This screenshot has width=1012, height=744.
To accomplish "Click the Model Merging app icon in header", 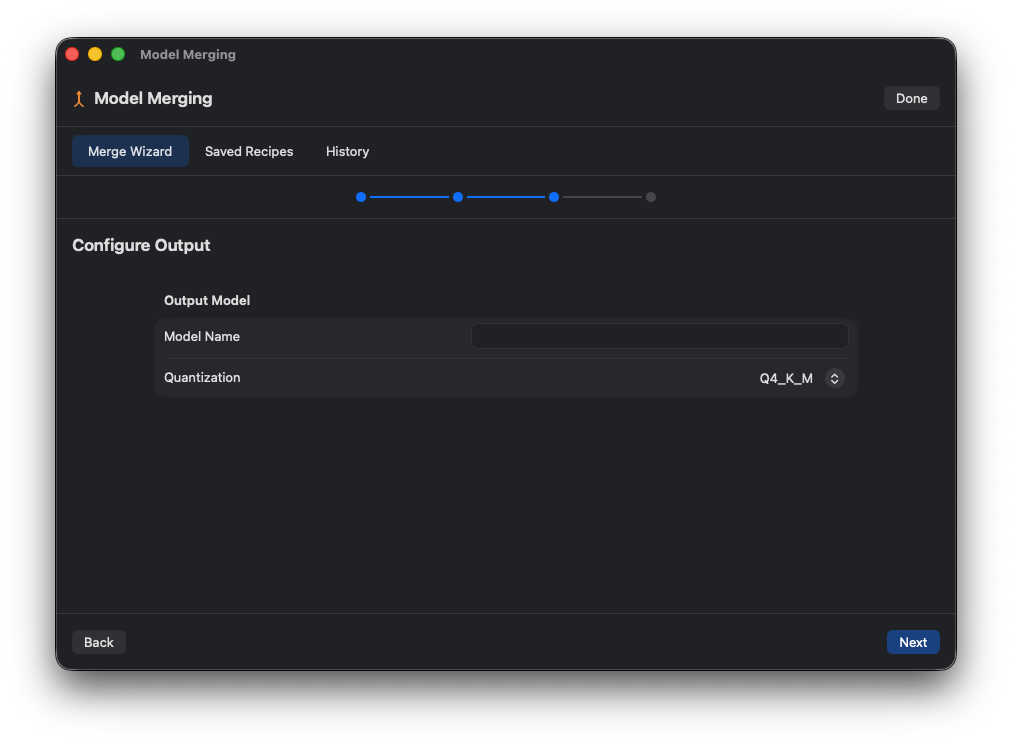I will coord(78,98).
